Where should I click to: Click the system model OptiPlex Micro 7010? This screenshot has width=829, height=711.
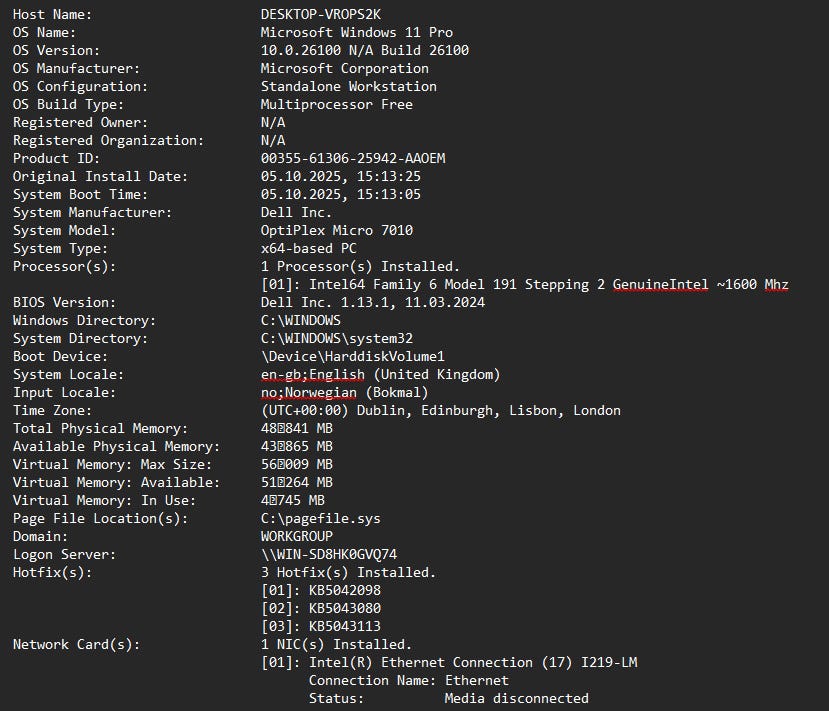pos(337,231)
